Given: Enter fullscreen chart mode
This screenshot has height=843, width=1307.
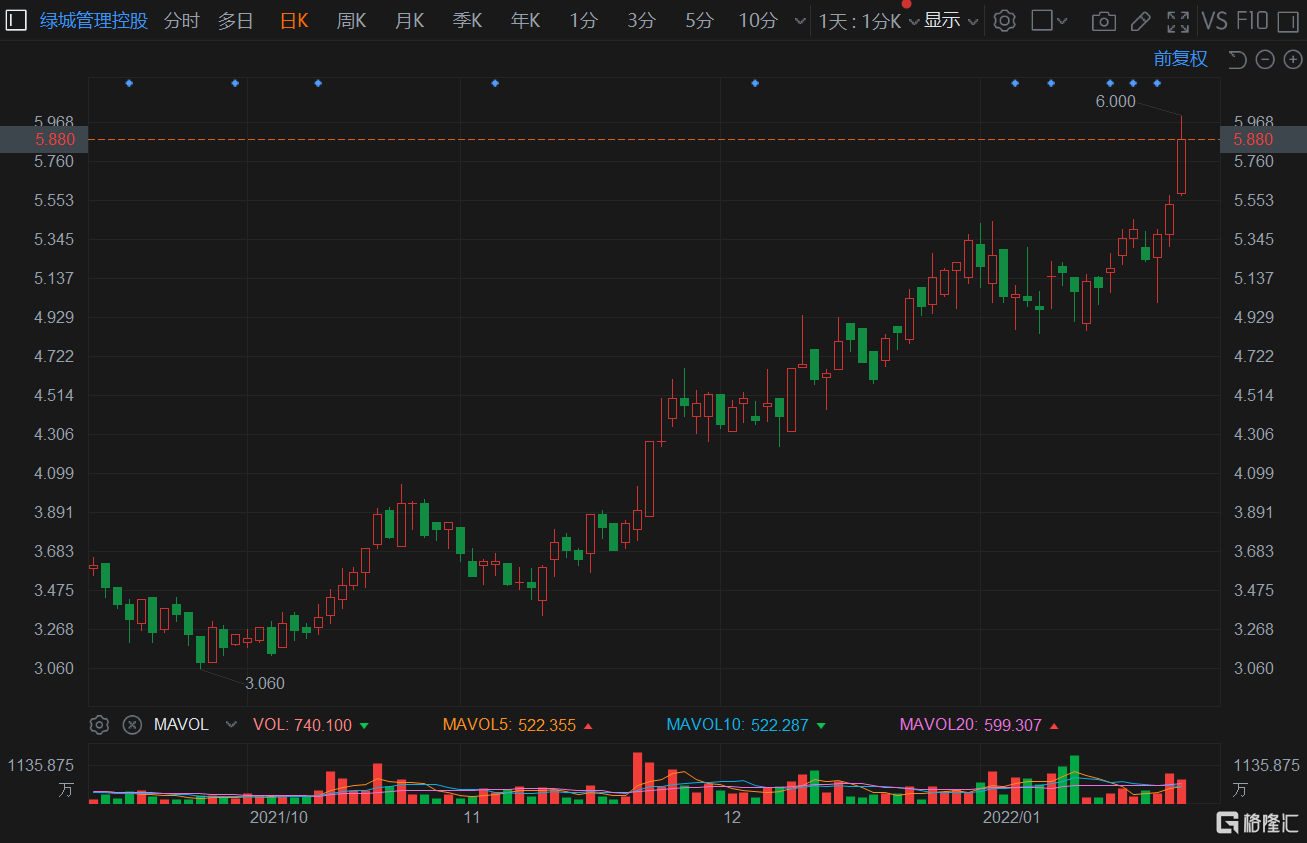Looking at the screenshot, I should tap(1178, 21).
